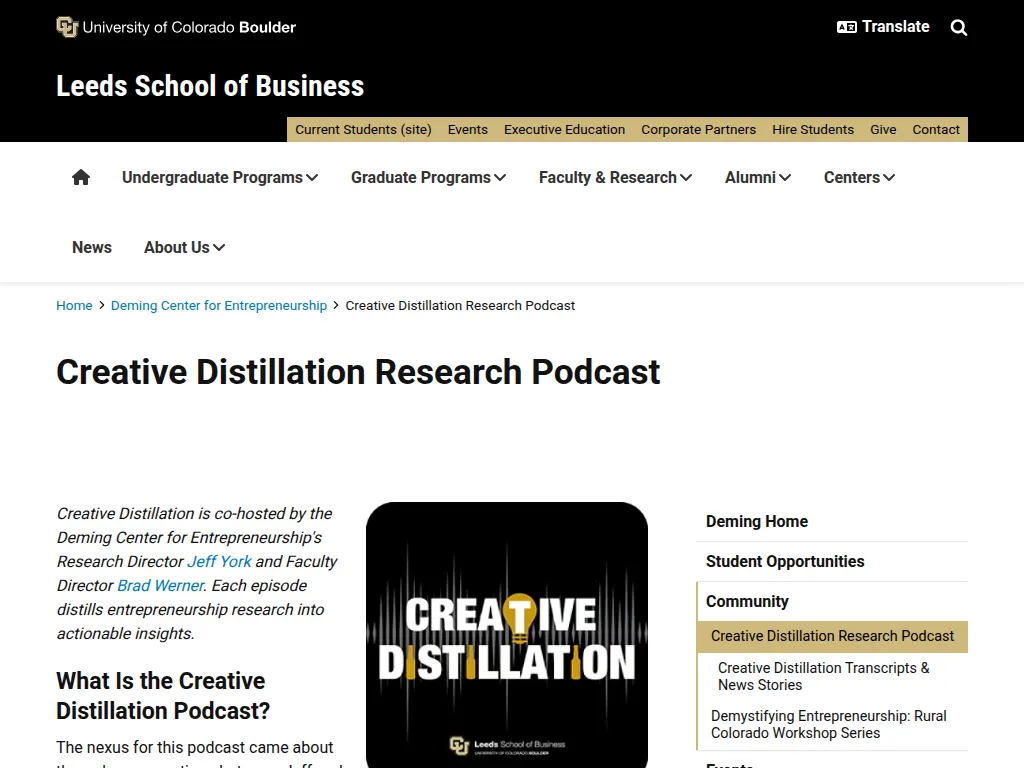1024x768 pixels.
Task: Click University of Colorado Boulder wordmark
Action: click(189, 27)
